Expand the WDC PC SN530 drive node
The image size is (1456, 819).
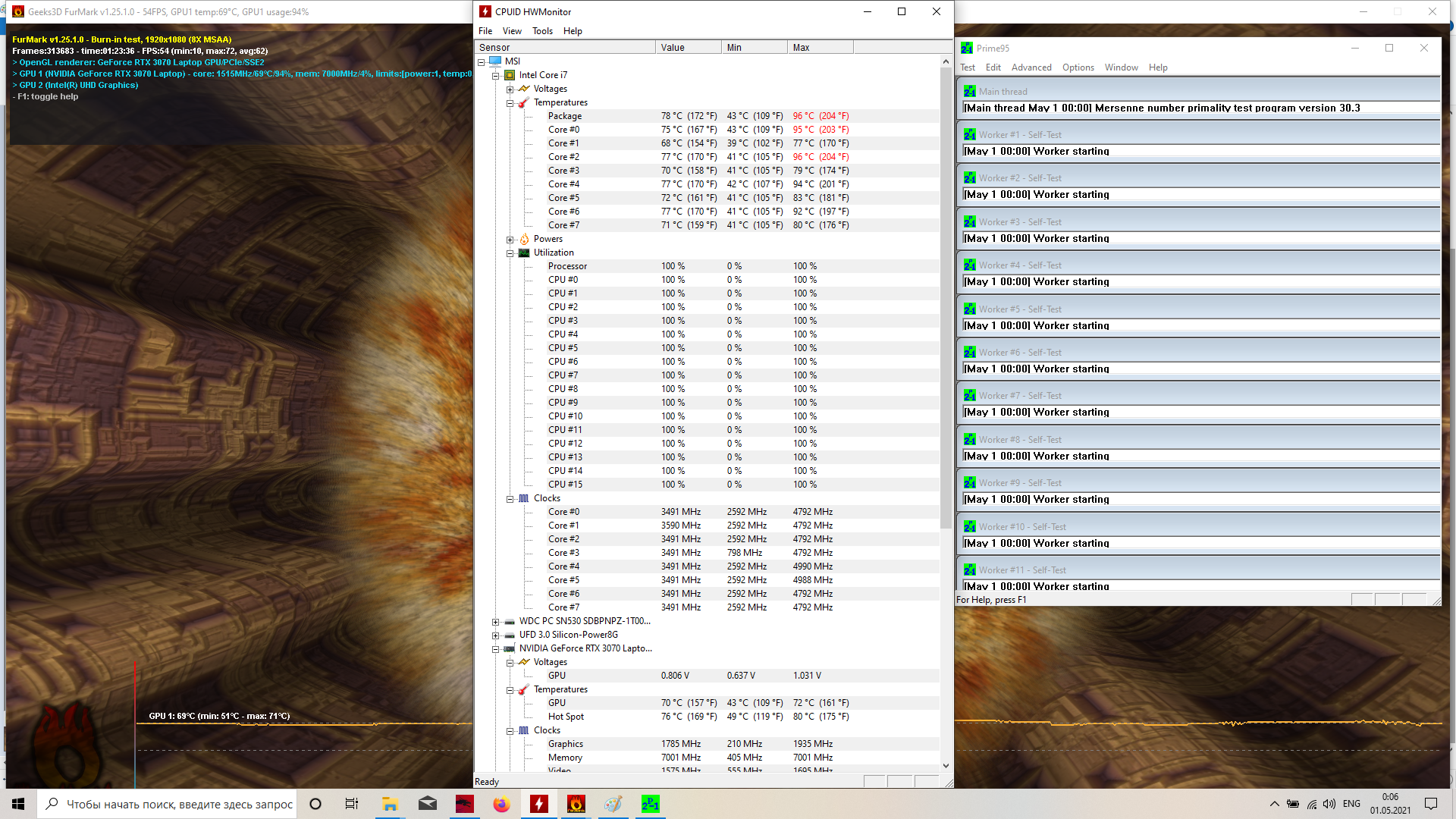[x=495, y=622]
